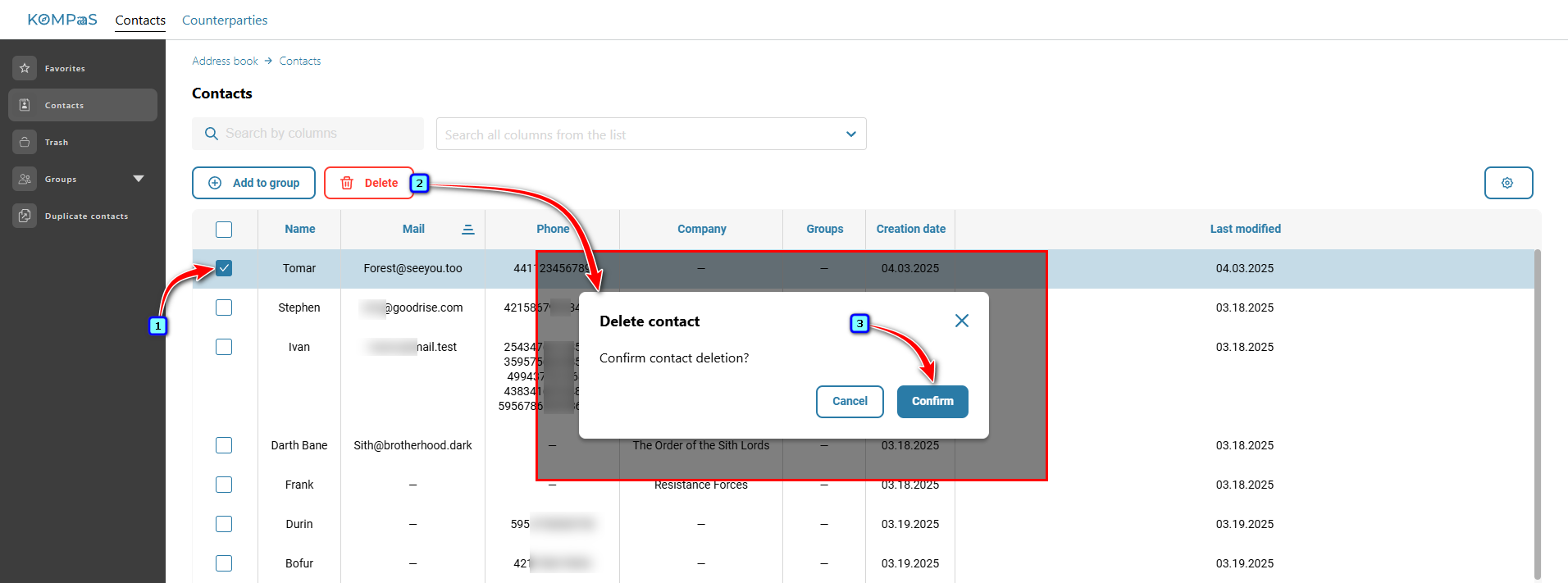Click the Stephen name cell
This screenshot has height=583, width=1568.
(x=299, y=307)
